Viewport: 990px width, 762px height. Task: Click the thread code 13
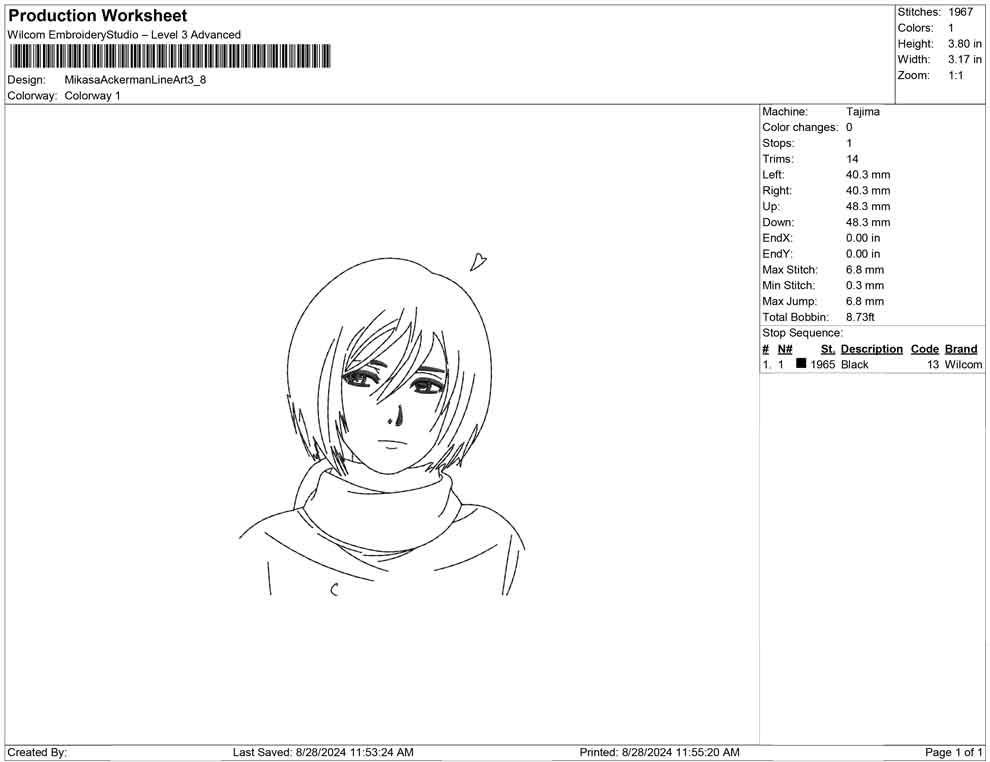coord(933,365)
